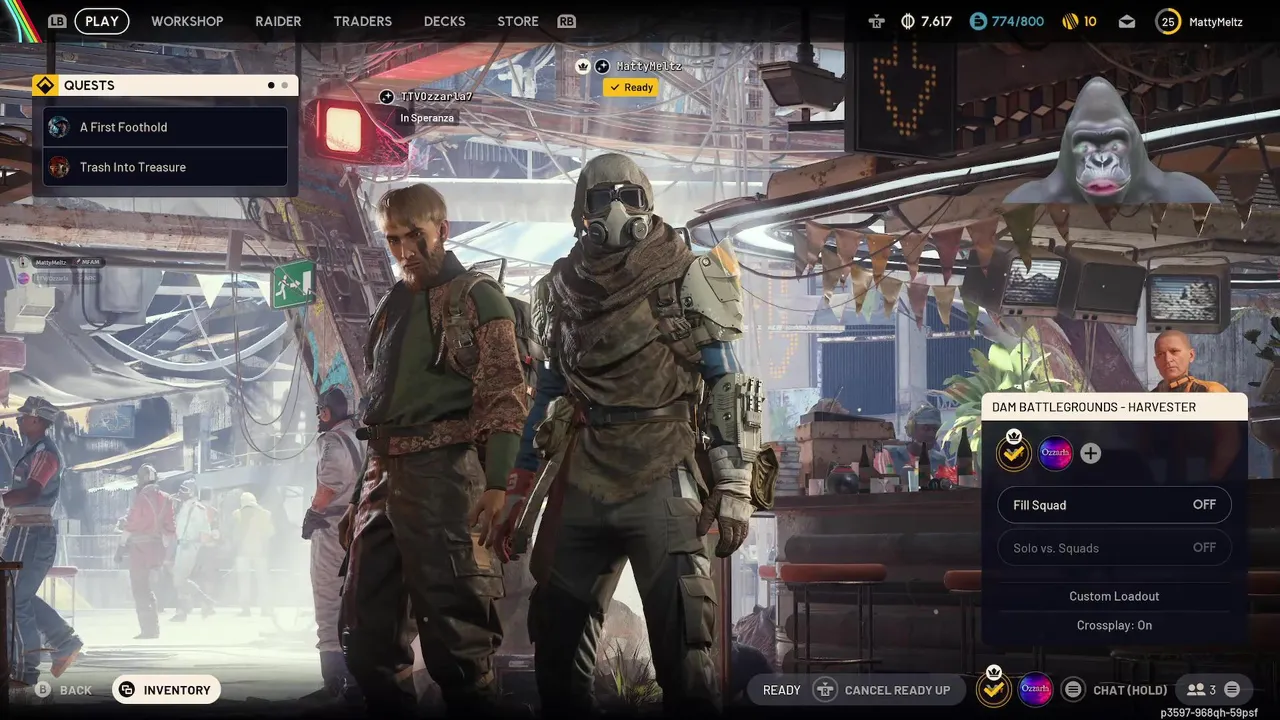Click the LB bumper icon
The width and height of the screenshot is (1280, 720).
tap(57, 21)
